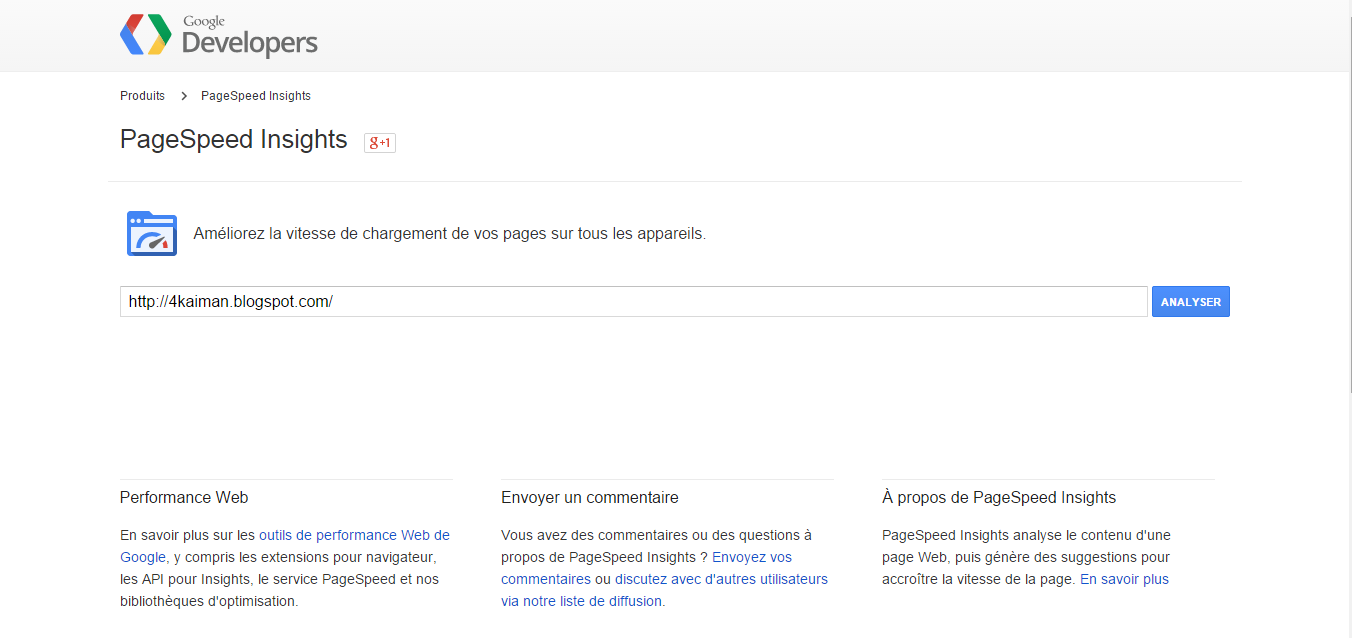The width and height of the screenshot is (1352, 638).
Task: Click the ANALYSER button
Action: pyautogui.click(x=1191, y=302)
